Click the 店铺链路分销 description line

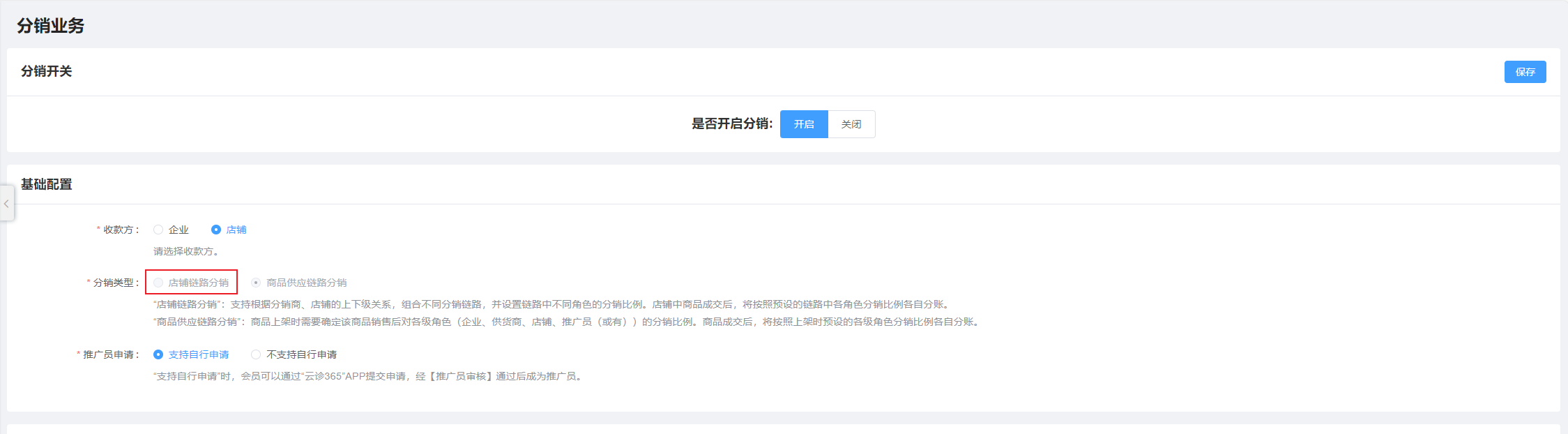pyautogui.click(x=552, y=304)
